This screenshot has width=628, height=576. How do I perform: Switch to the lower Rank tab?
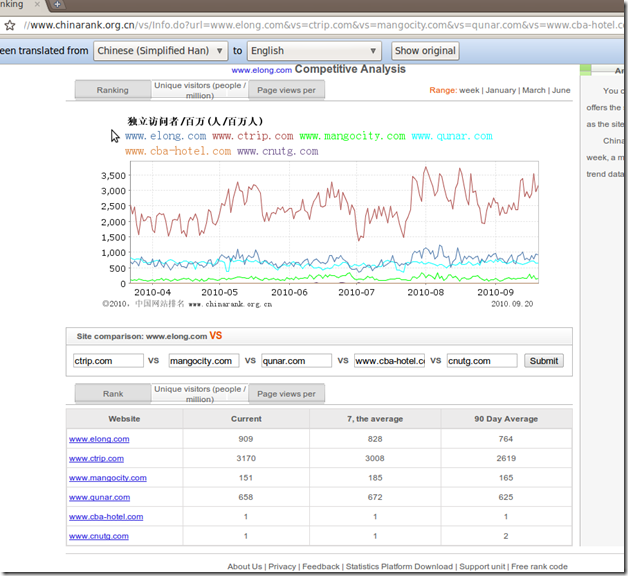(x=112, y=394)
